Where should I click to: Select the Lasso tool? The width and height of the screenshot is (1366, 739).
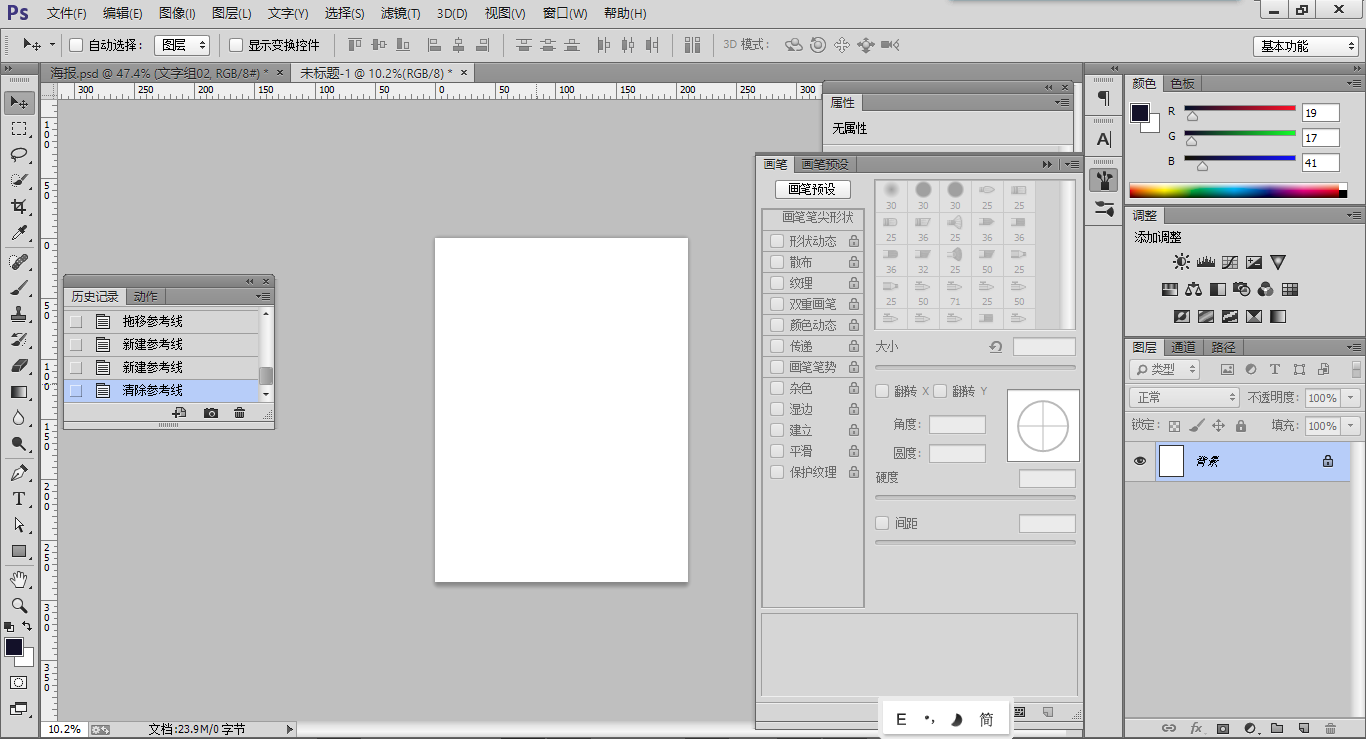click(x=19, y=154)
